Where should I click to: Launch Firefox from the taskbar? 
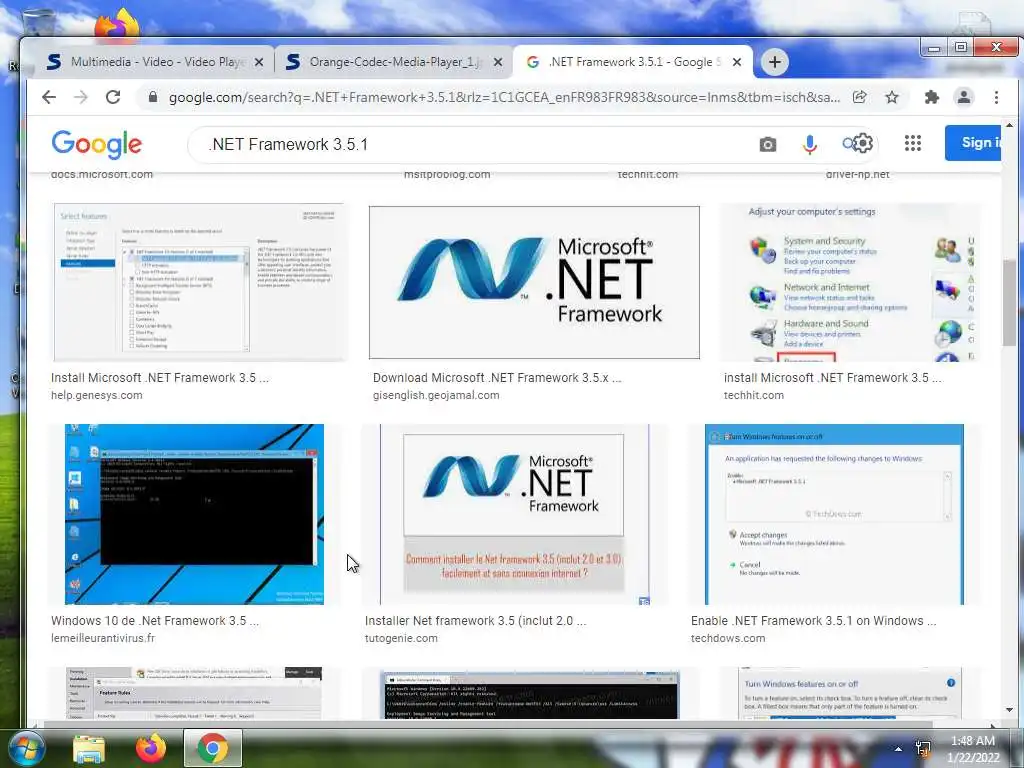(x=150, y=748)
